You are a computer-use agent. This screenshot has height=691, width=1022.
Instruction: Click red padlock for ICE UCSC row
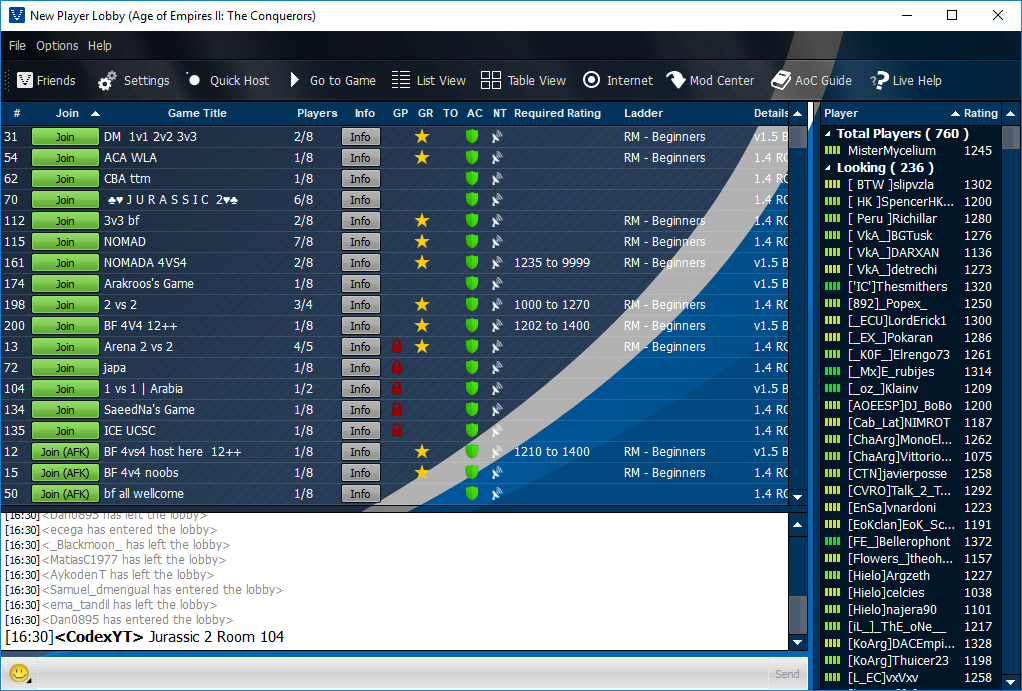pyautogui.click(x=397, y=430)
